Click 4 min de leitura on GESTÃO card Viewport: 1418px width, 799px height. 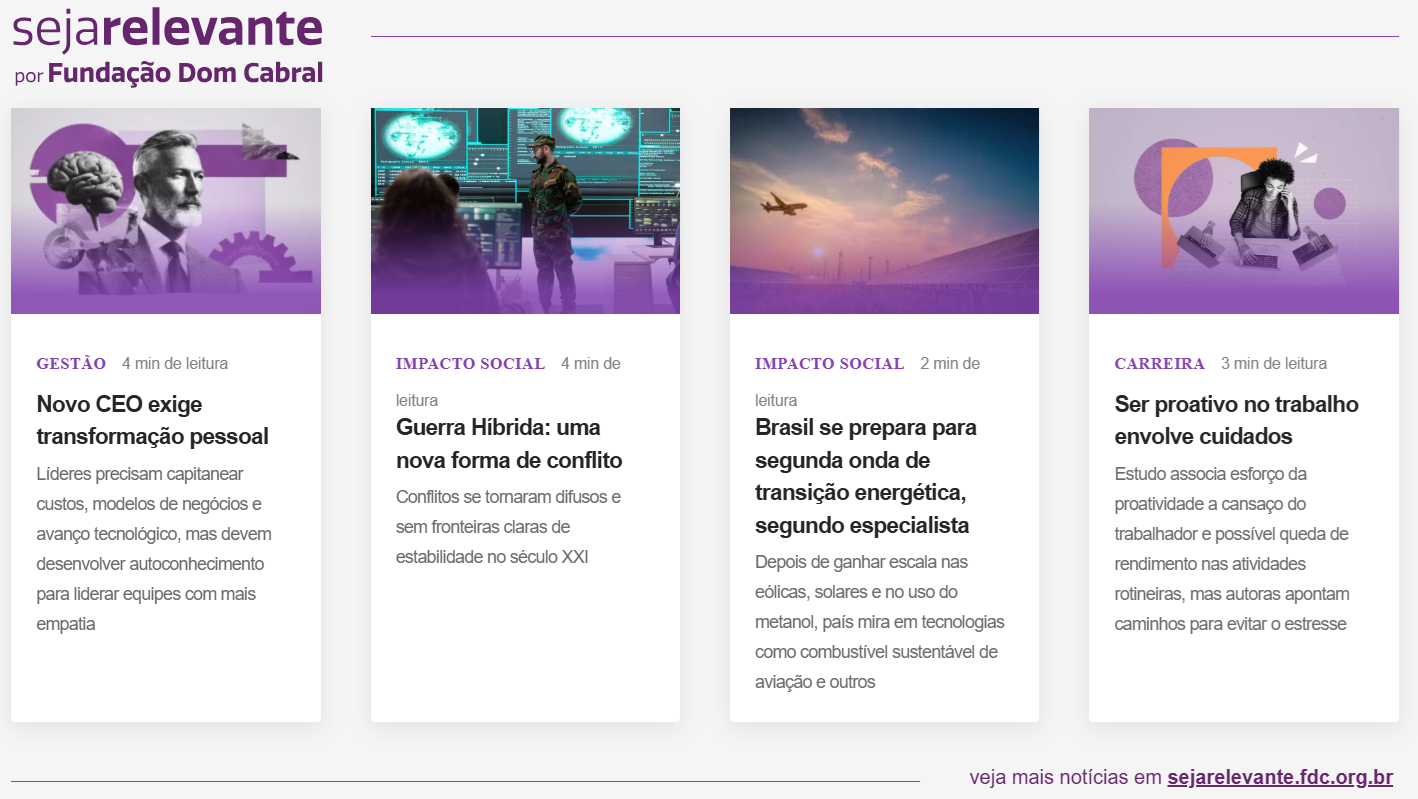pos(175,364)
